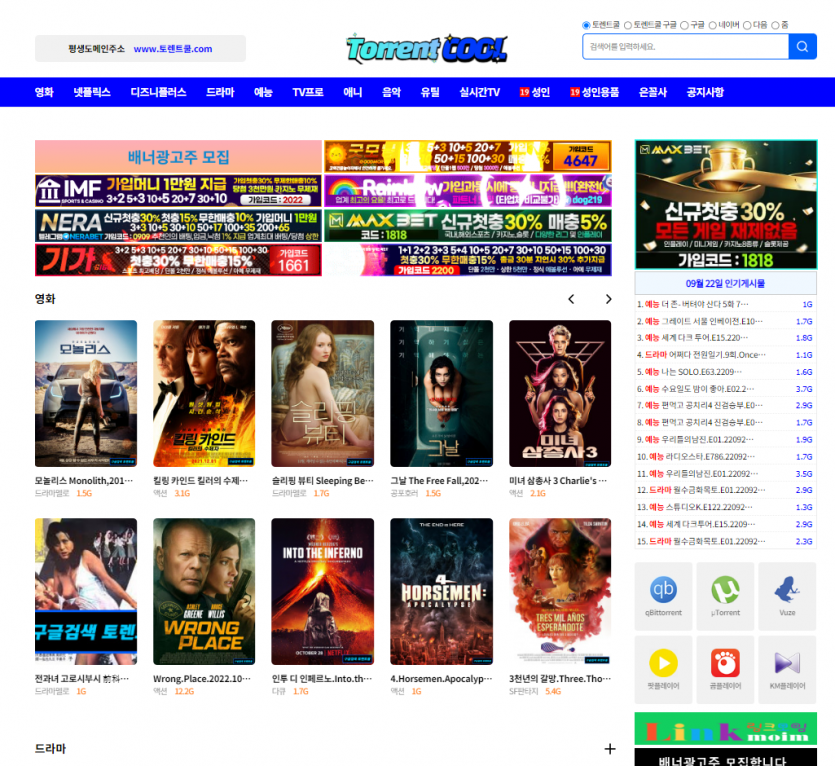Click the magnifier search button
Viewport: 835px width, 766px height.
point(802,47)
